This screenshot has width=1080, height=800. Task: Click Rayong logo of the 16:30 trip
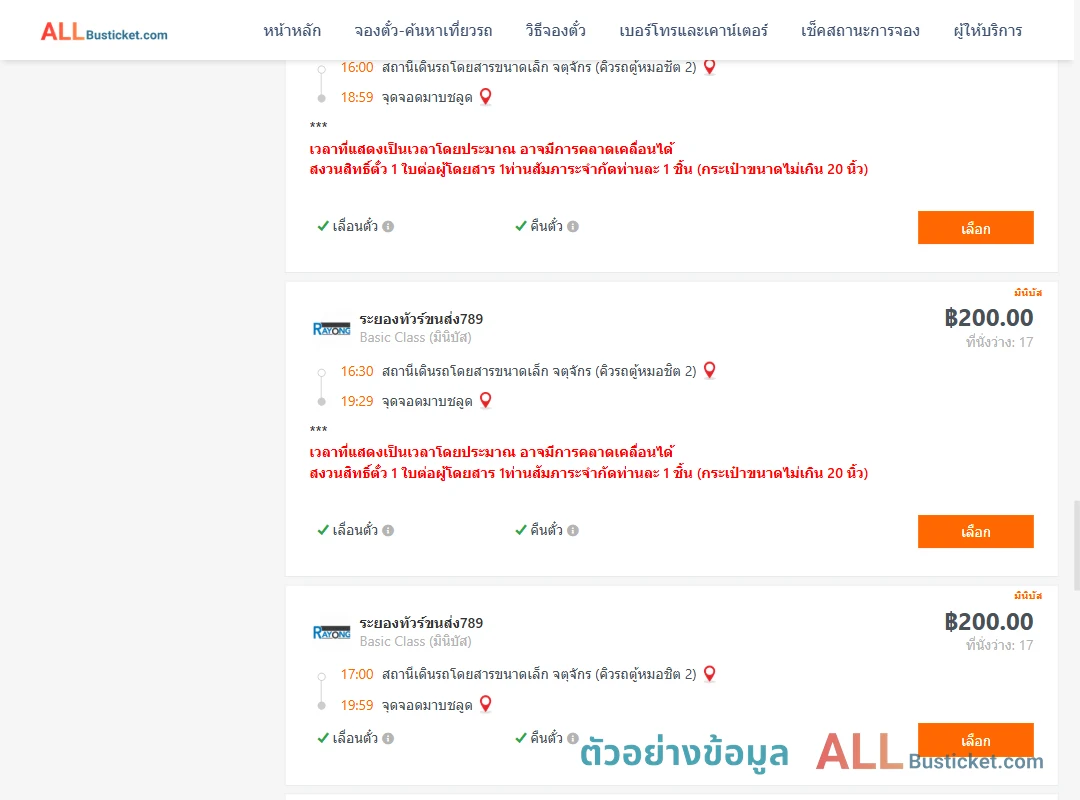(x=331, y=329)
